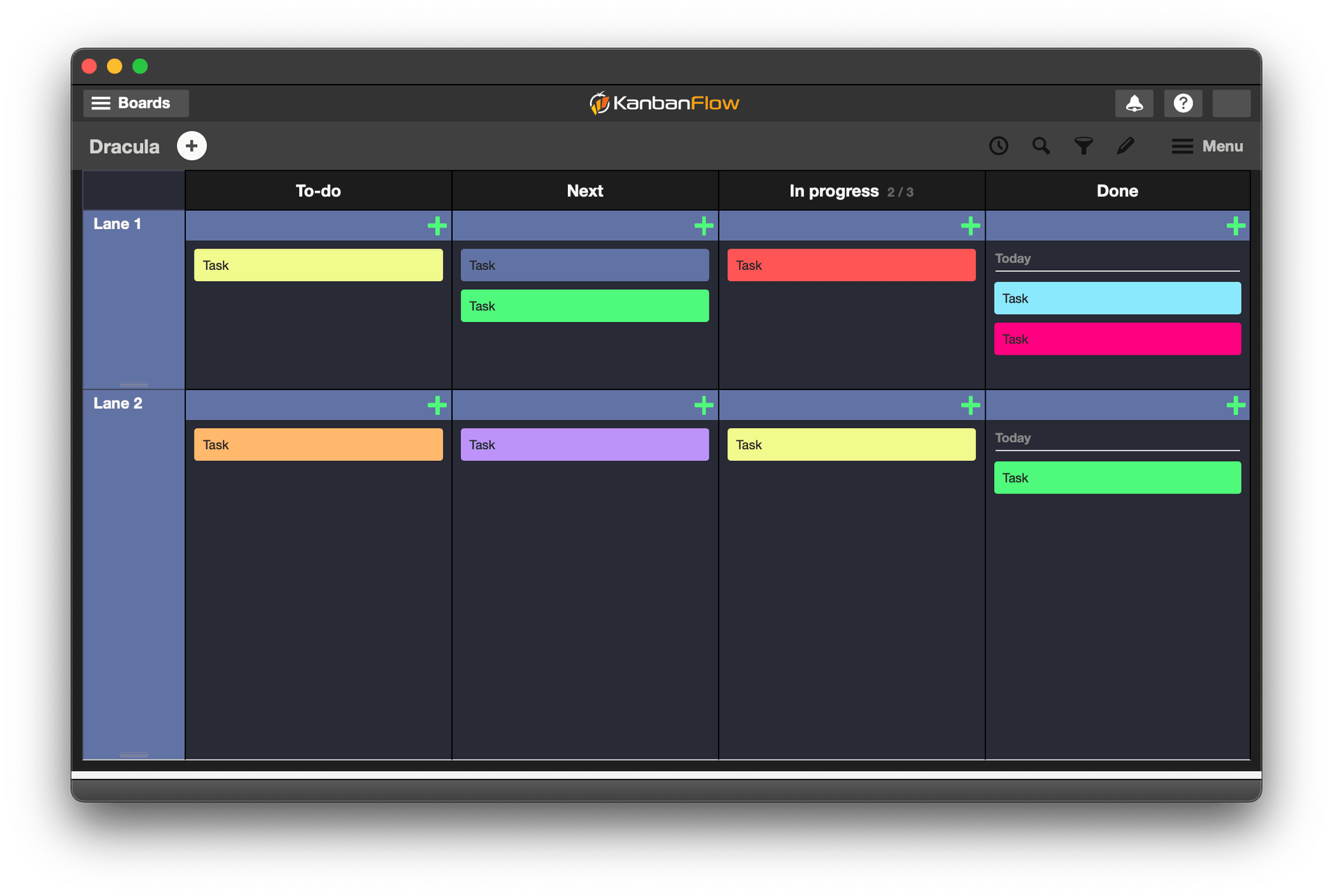Click the Boards button
Screen dimensions: 1333x896
coord(135,103)
